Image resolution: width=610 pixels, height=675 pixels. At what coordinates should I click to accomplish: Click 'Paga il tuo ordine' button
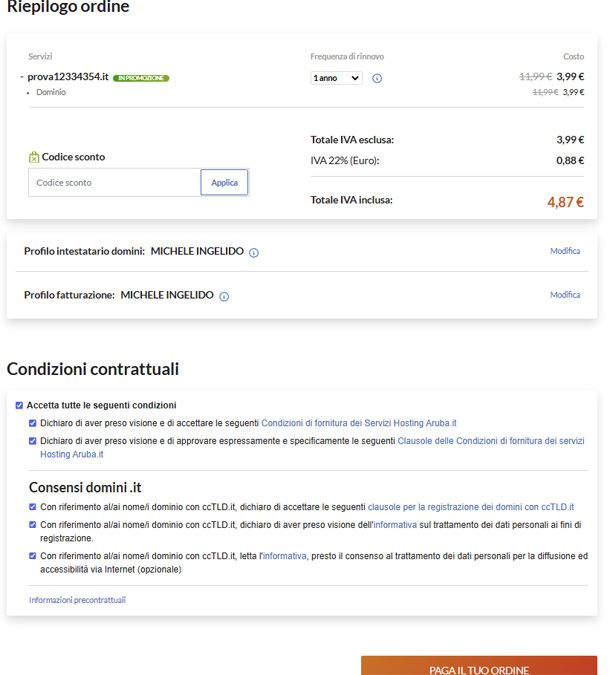(x=478, y=667)
